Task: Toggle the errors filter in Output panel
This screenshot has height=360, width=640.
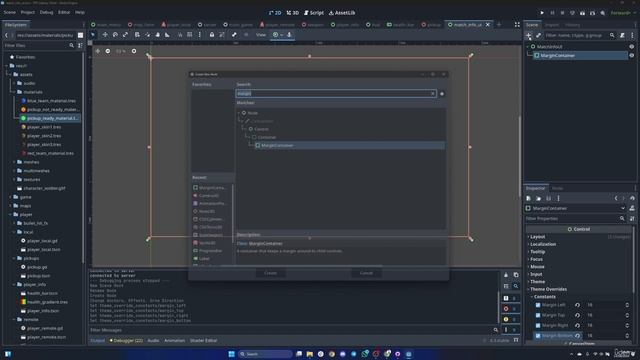Action: tap(510, 309)
